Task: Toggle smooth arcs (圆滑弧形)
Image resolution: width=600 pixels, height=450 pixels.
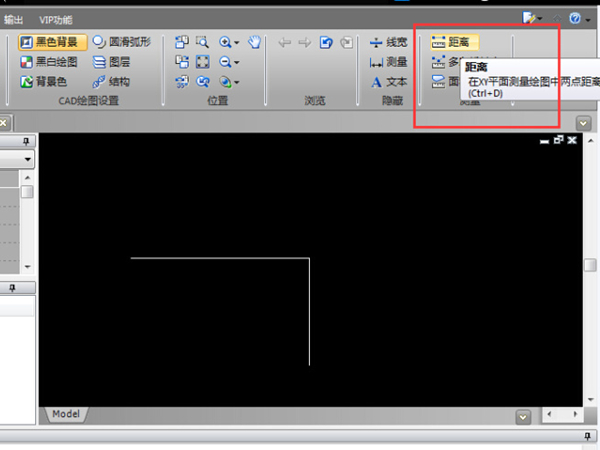Action: [122, 42]
